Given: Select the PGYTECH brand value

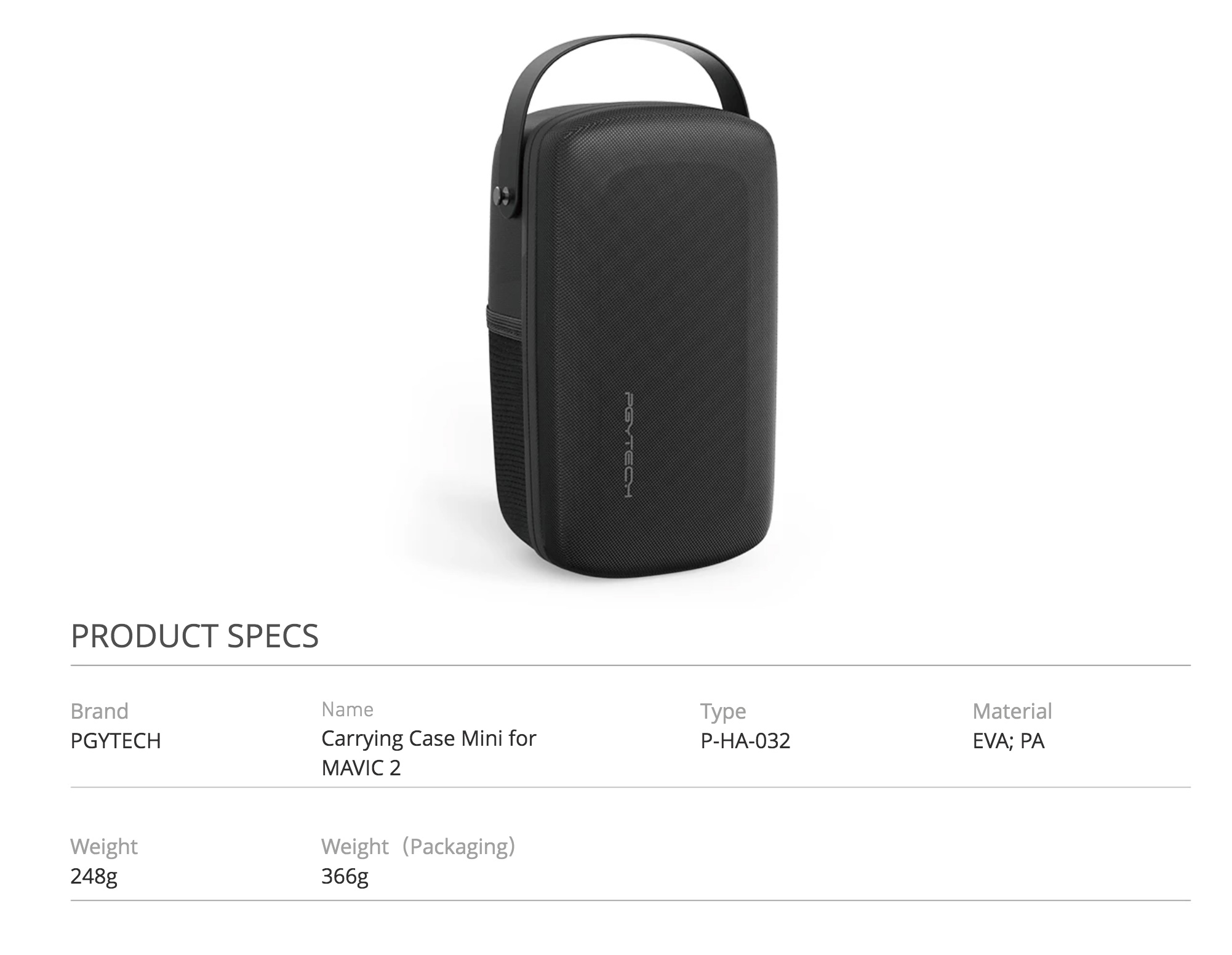Looking at the screenshot, I should [x=116, y=740].
